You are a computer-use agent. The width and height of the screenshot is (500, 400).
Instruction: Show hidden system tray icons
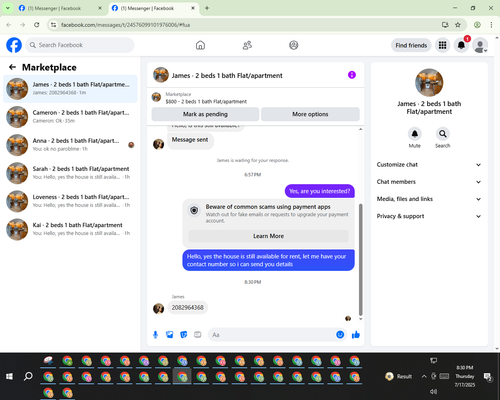point(424,376)
